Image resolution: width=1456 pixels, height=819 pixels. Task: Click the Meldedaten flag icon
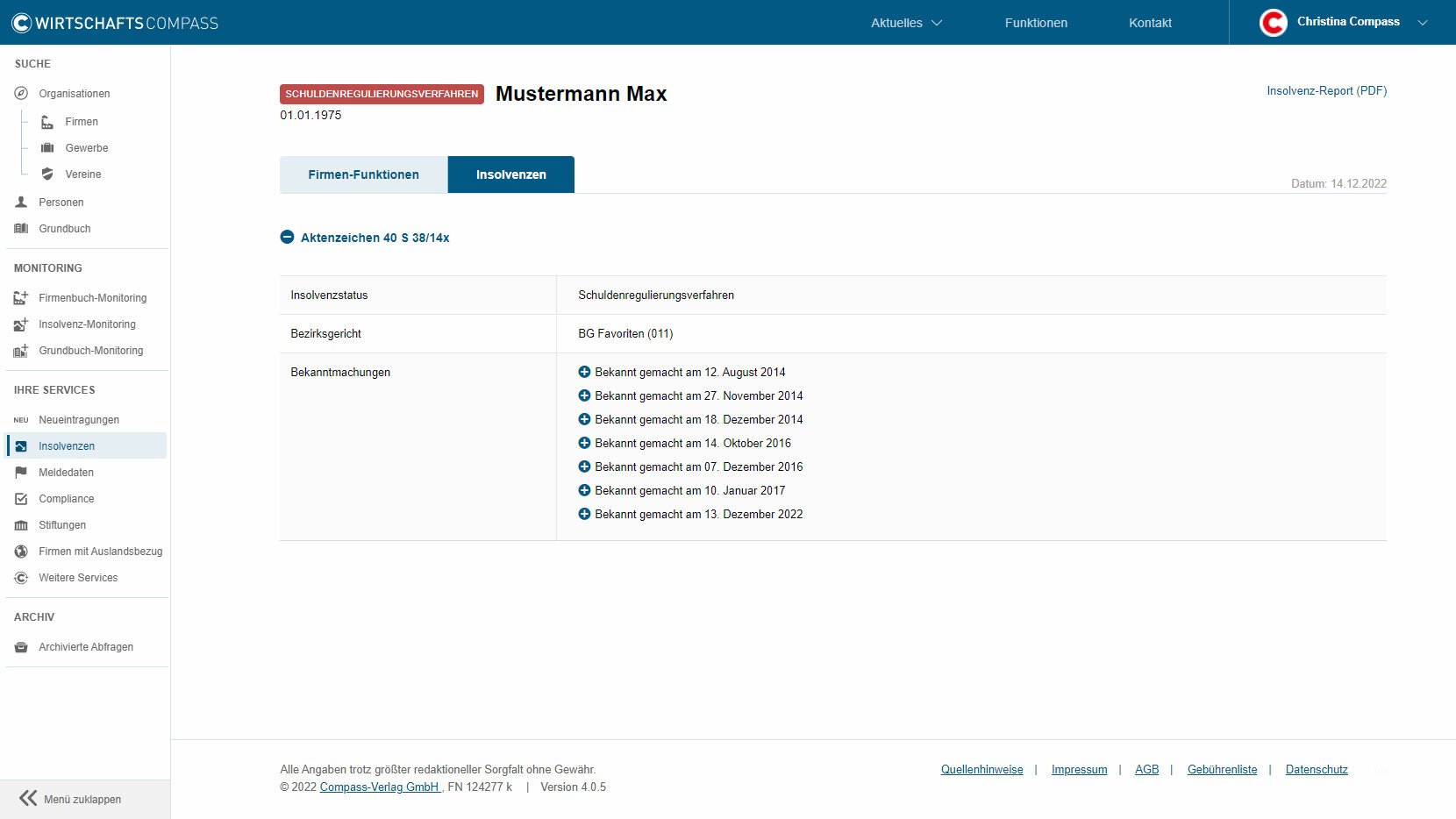click(21, 473)
